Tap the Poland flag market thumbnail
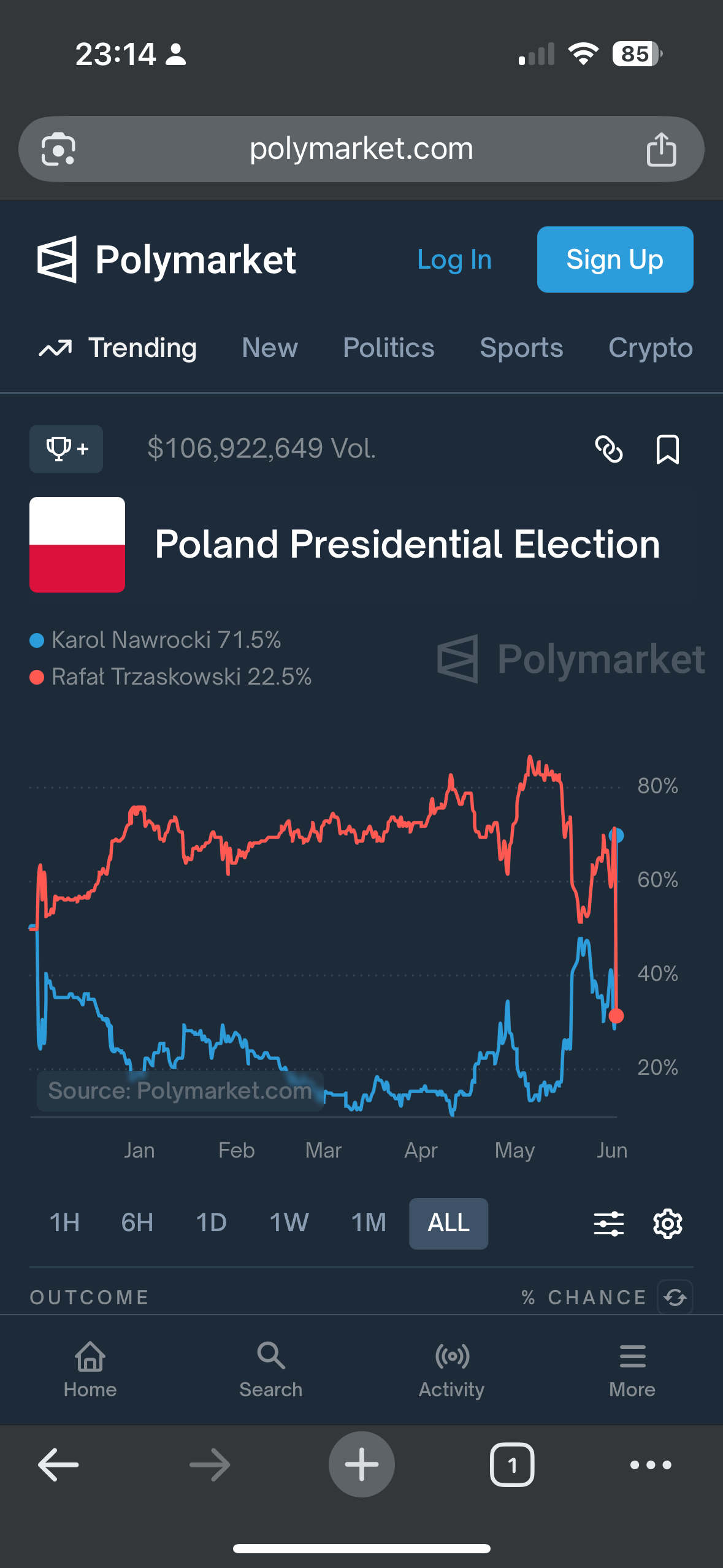 click(x=77, y=545)
